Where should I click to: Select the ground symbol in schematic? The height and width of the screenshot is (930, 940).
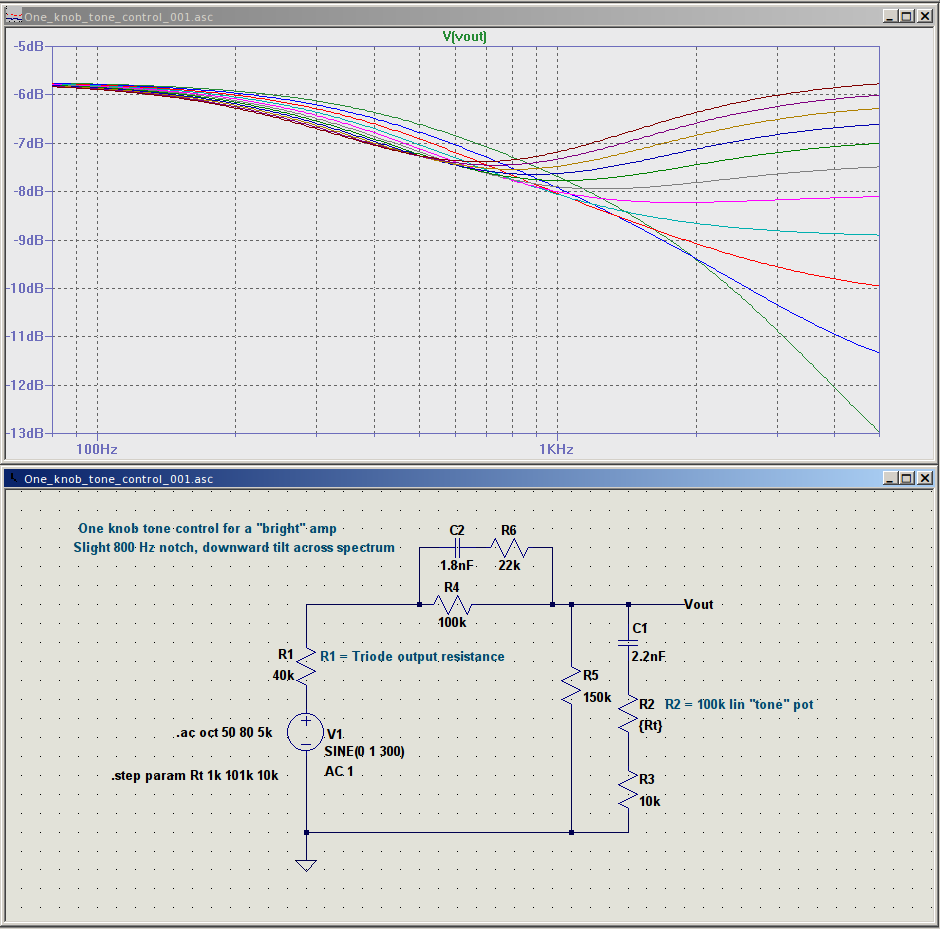(x=306, y=865)
